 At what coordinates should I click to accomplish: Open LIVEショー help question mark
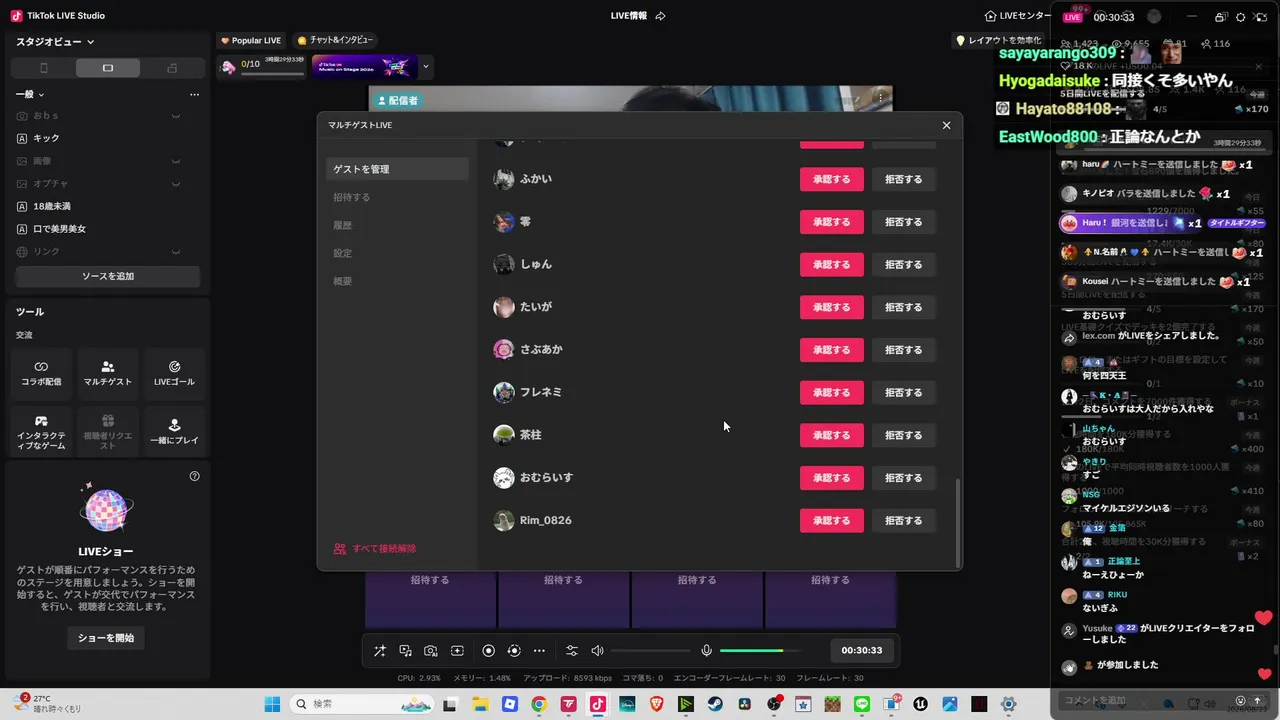pyautogui.click(x=194, y=476)
